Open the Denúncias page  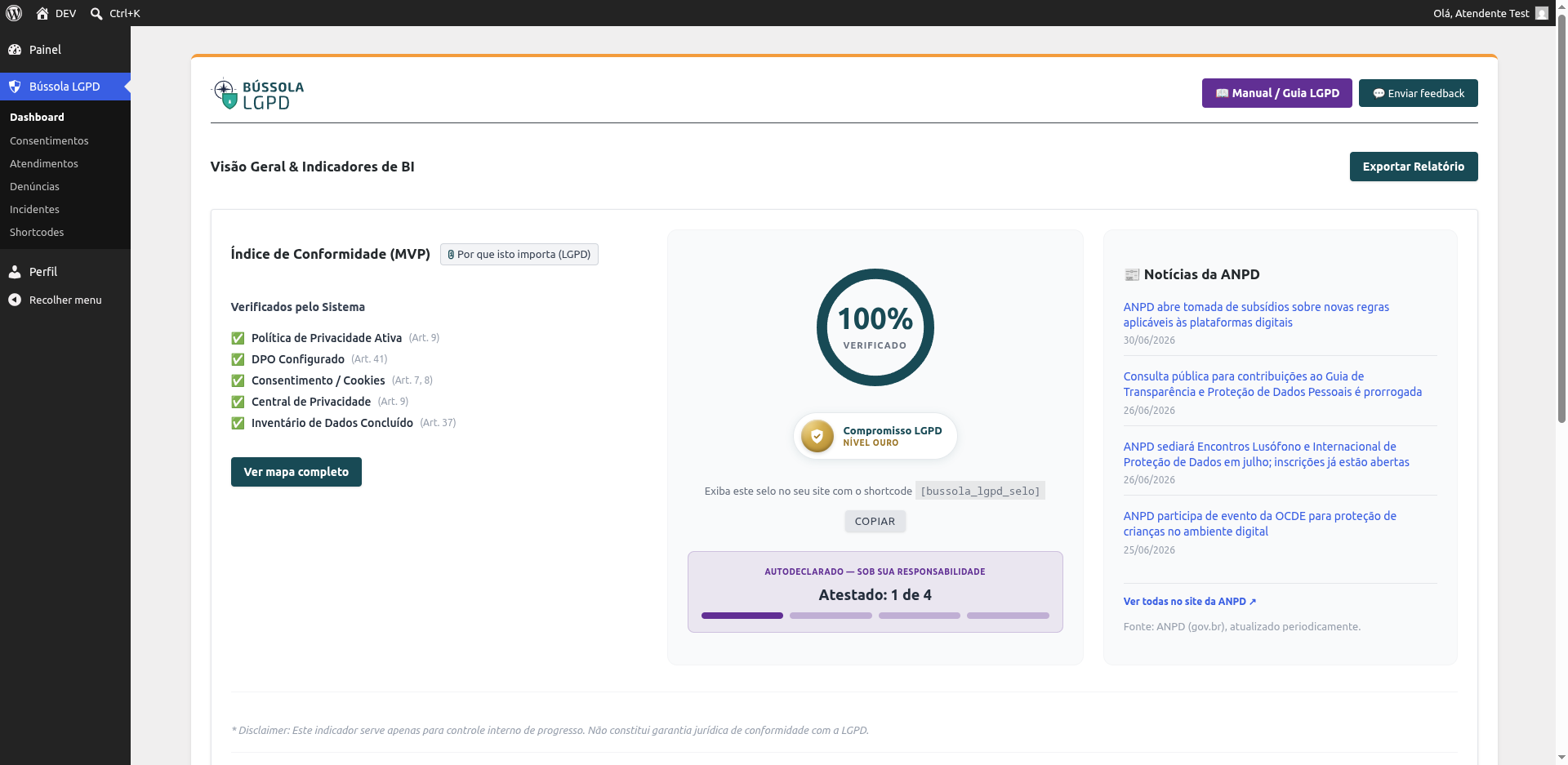coord(65,187)
